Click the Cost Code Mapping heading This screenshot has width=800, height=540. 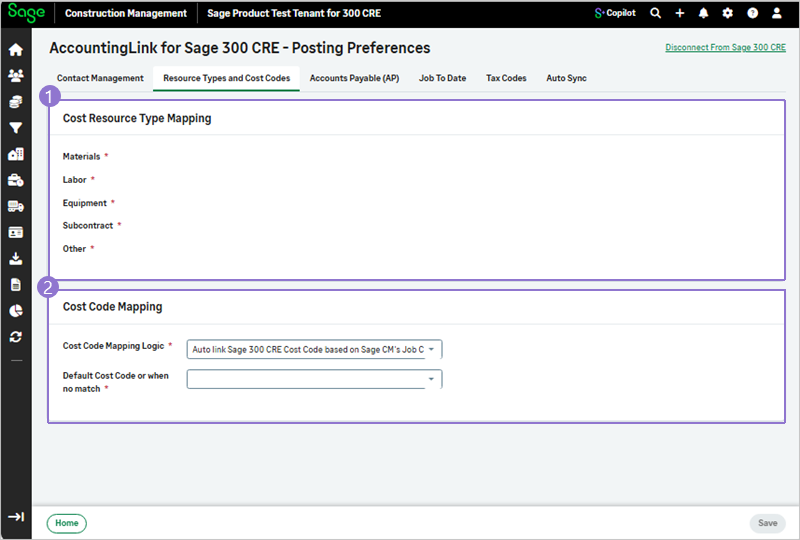(x=112, y=307)
